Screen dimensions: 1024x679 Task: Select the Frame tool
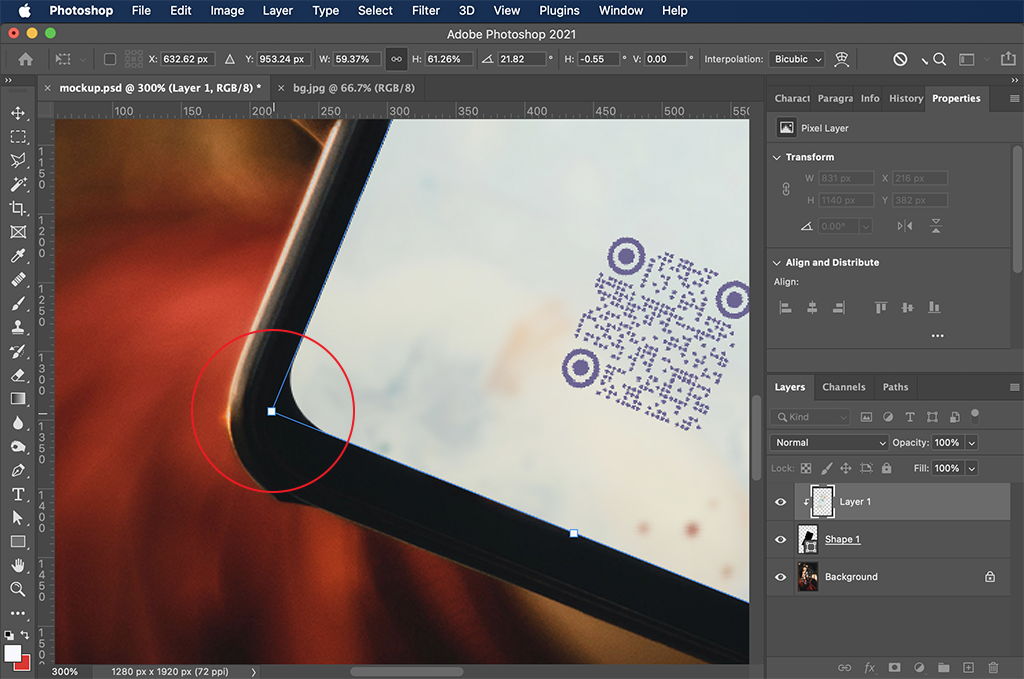pos(18,232)
